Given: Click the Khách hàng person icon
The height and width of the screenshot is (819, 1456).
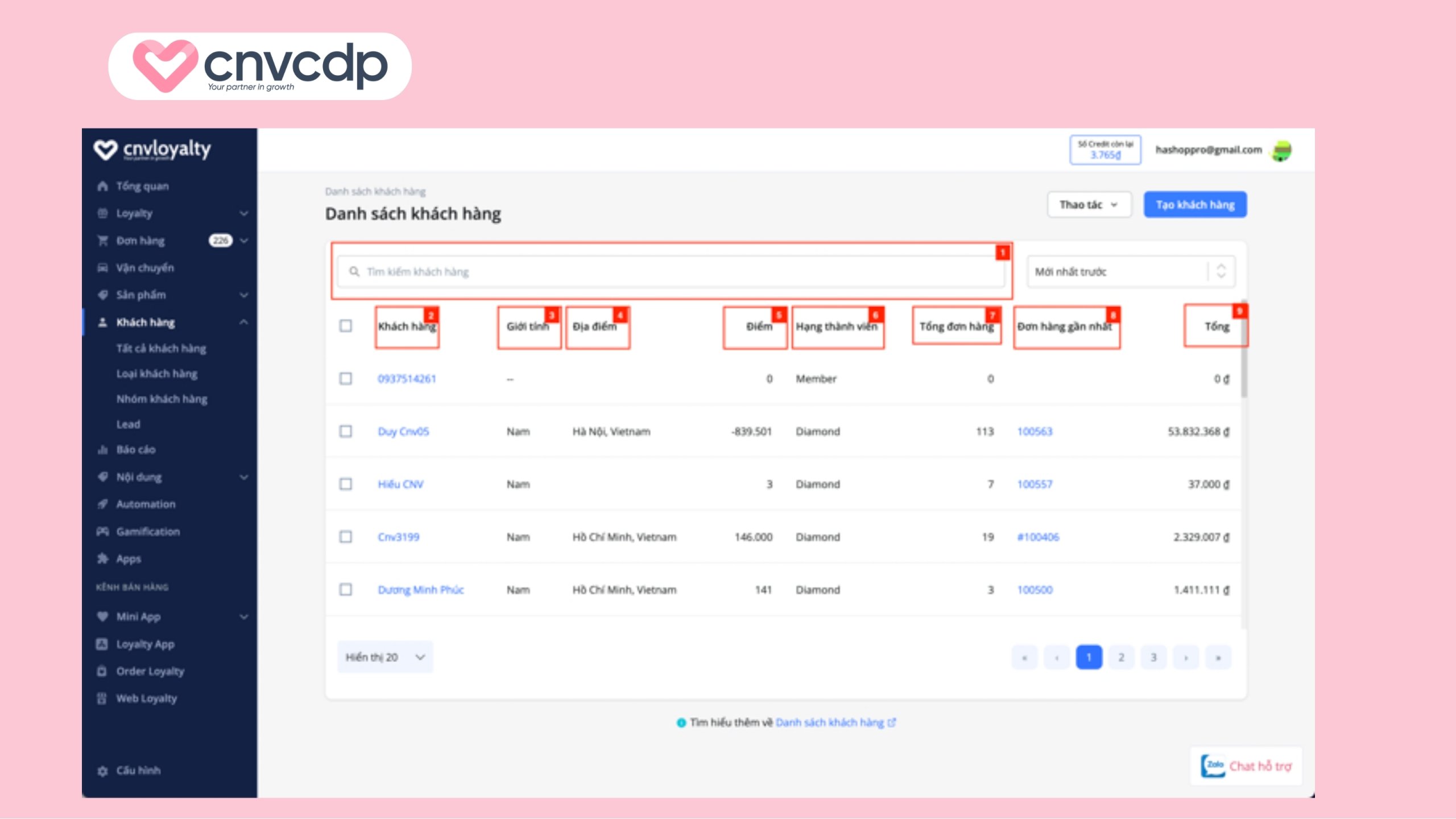Looking at the screenshot, I should pos(103,322).
